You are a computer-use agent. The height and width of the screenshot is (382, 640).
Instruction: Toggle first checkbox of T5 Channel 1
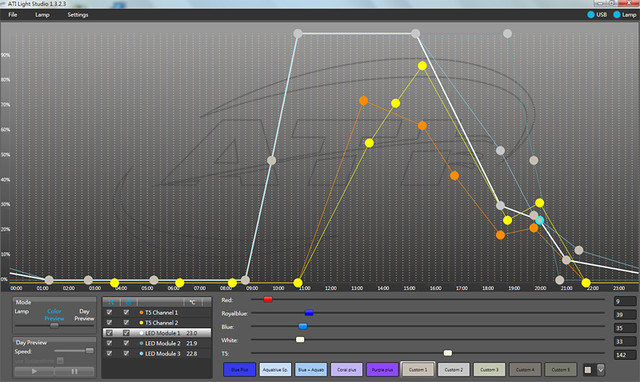(x=109, y=312)
